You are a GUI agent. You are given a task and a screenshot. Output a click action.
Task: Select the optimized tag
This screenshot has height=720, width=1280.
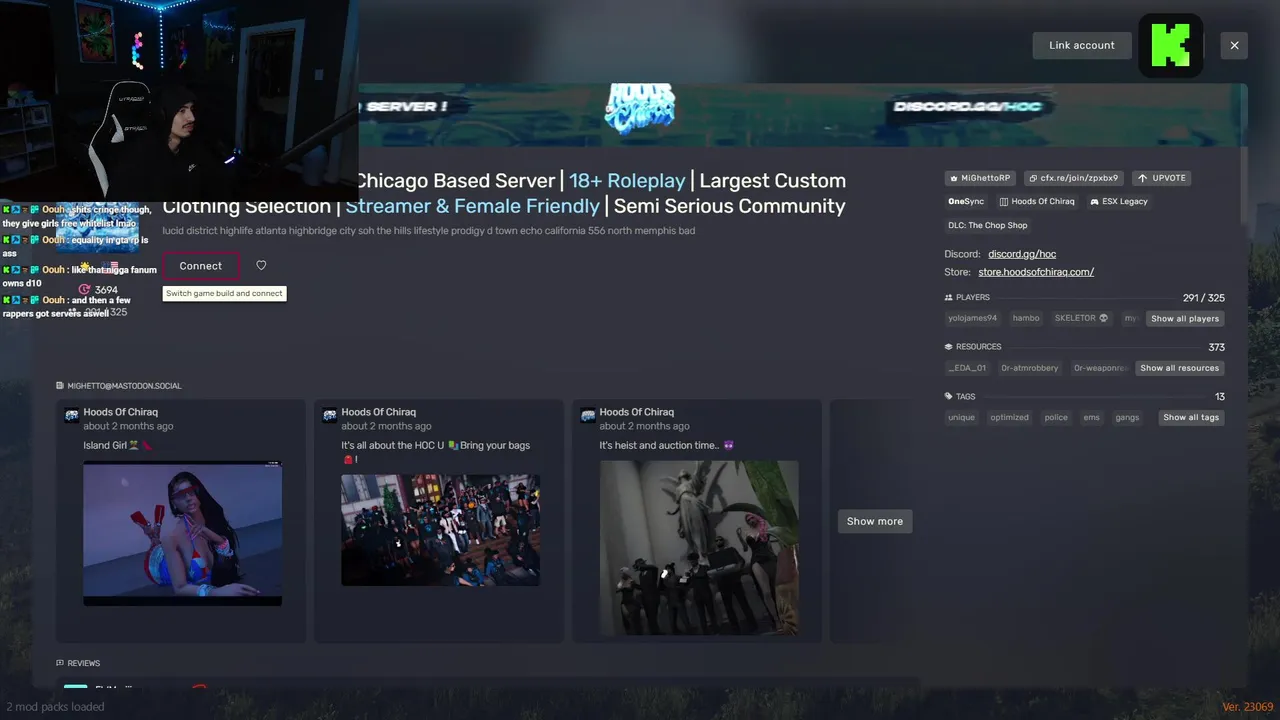click(x=1009, y=417)
